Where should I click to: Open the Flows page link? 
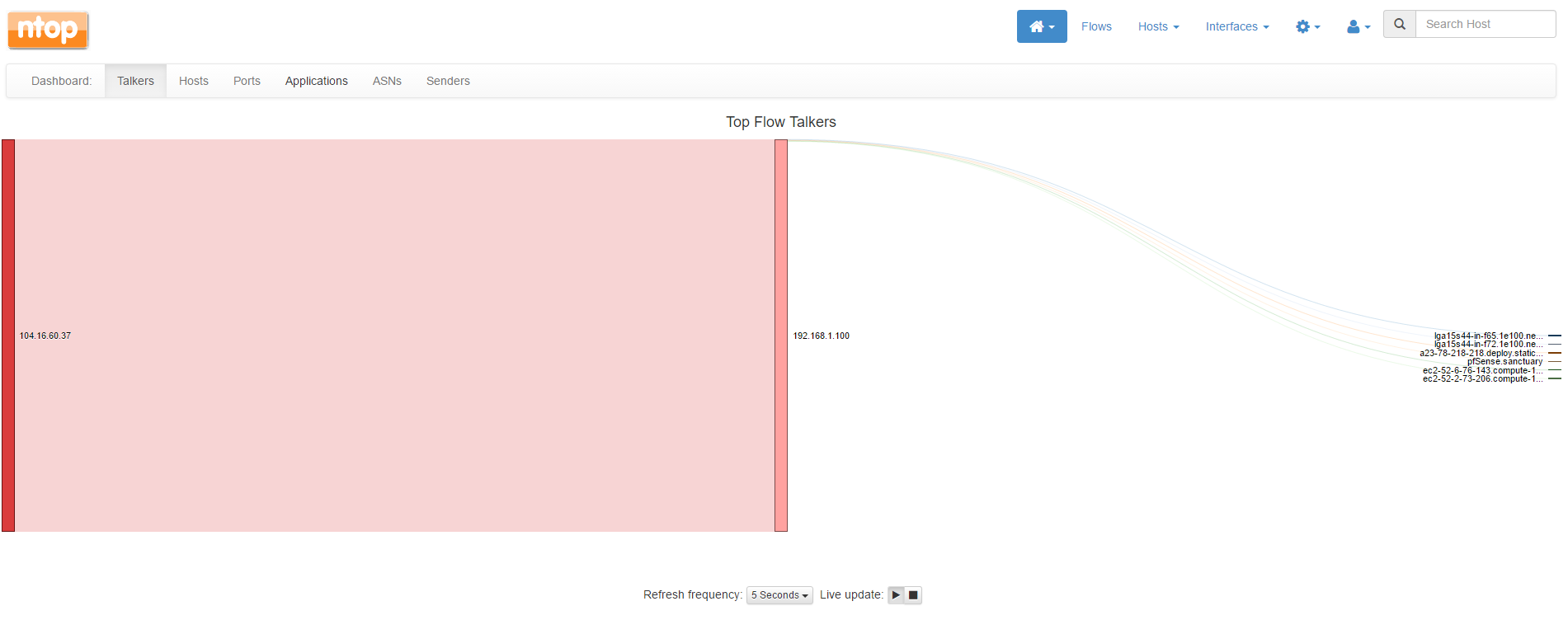pyautogui.click(x=1096, y=26)
